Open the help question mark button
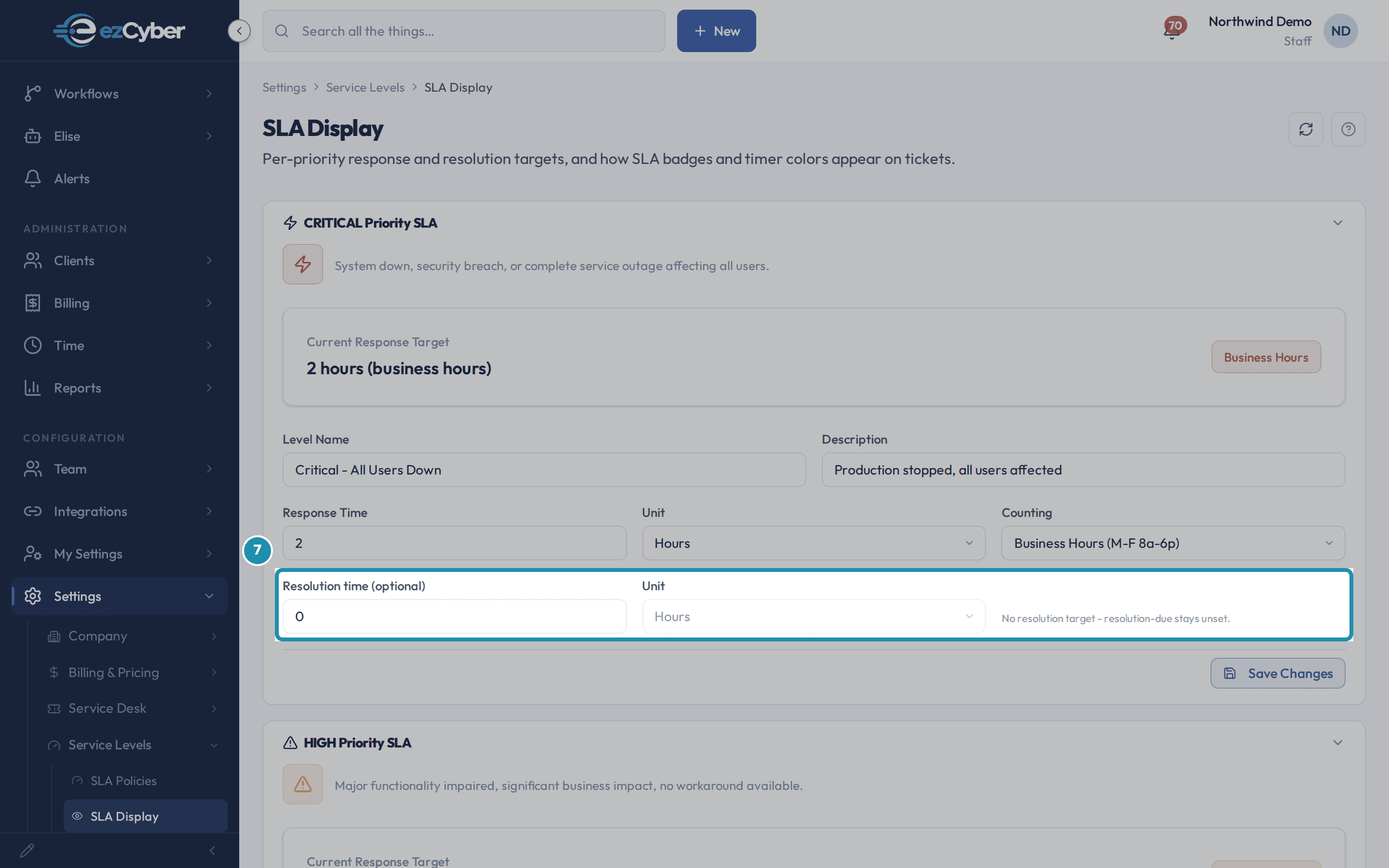 click(x=1348, y=129)
